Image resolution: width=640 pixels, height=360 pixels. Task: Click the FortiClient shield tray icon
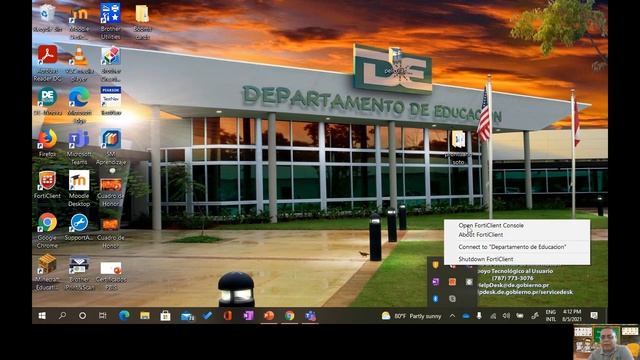click(x=436, y=265)
